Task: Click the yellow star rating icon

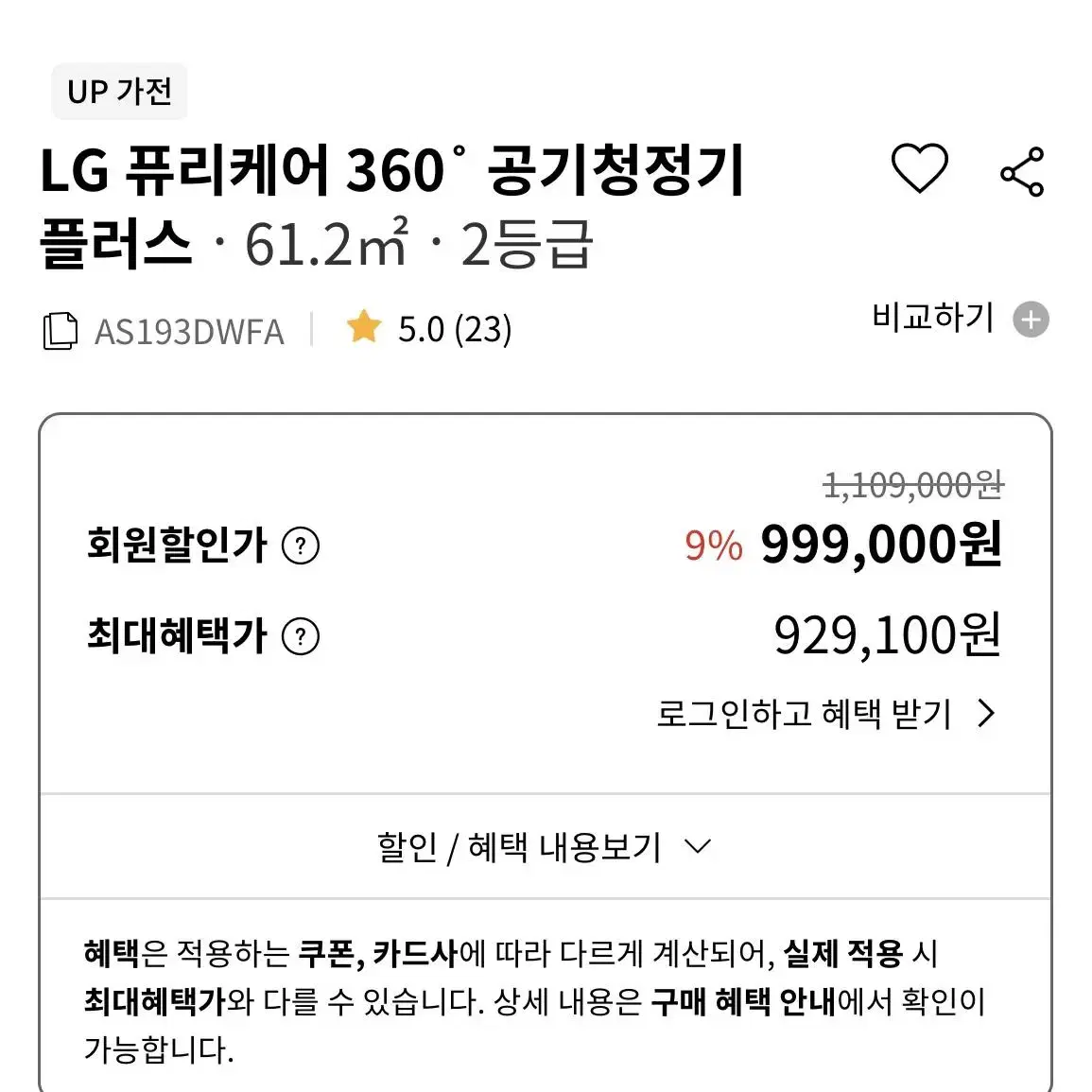Action: 364,327
